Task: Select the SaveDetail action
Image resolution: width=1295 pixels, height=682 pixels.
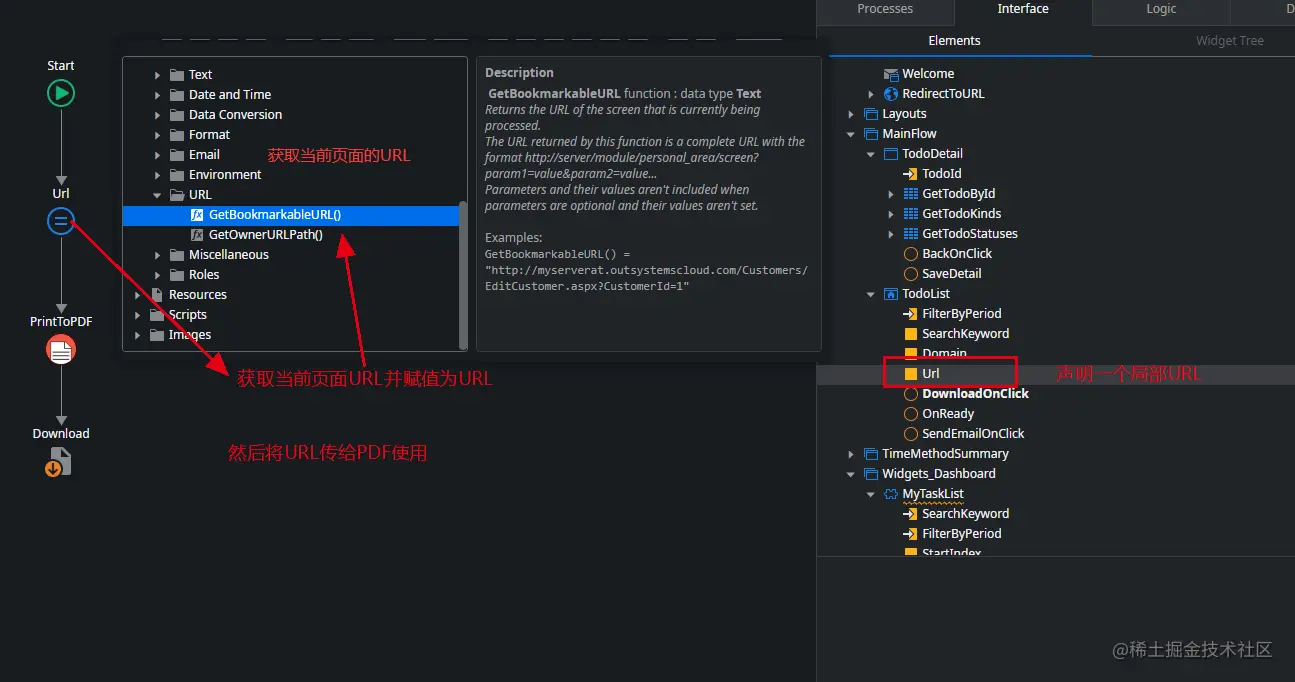Action: click(x=952, y=274)
